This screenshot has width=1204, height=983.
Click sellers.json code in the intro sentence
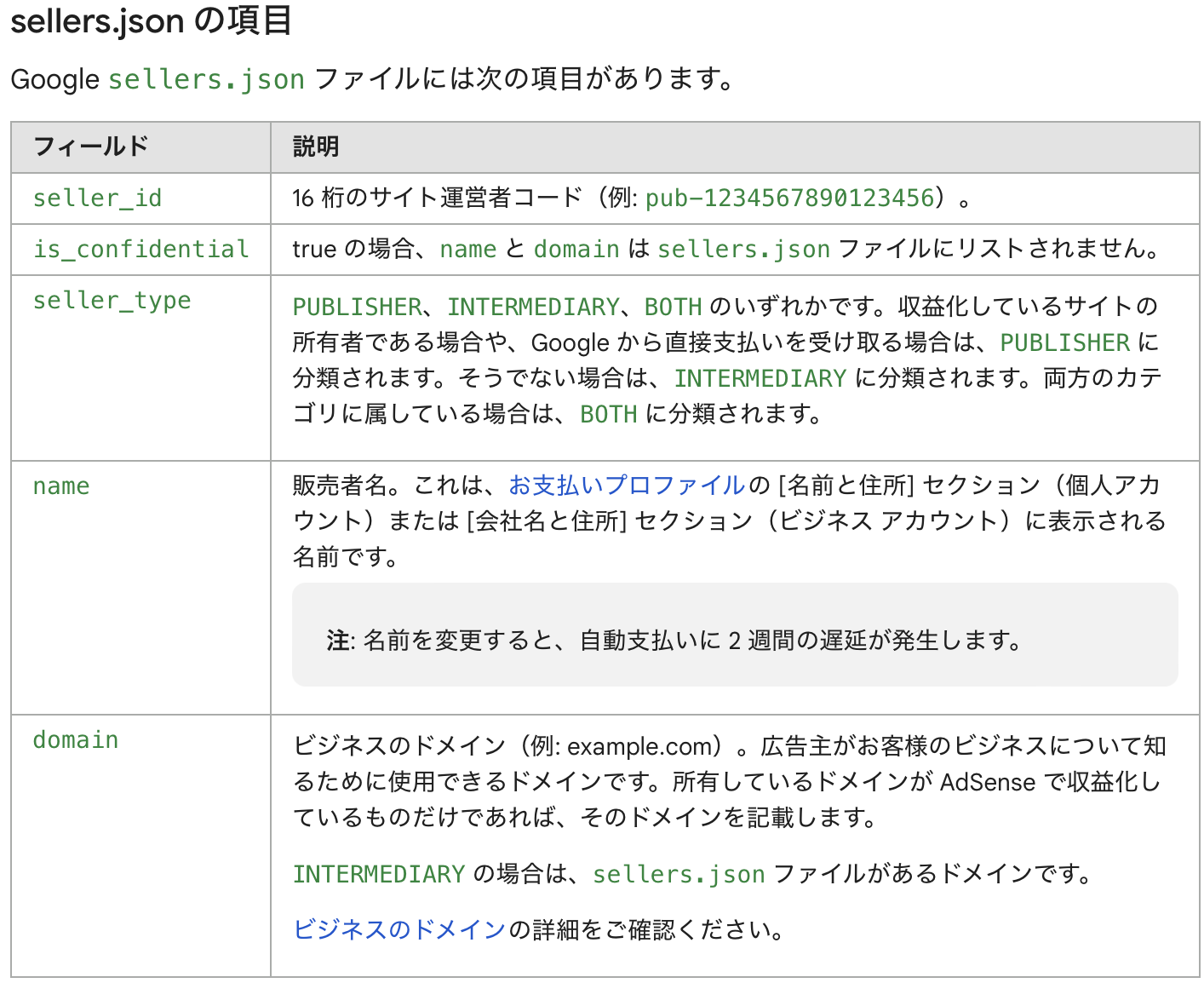tap(206, 79)
